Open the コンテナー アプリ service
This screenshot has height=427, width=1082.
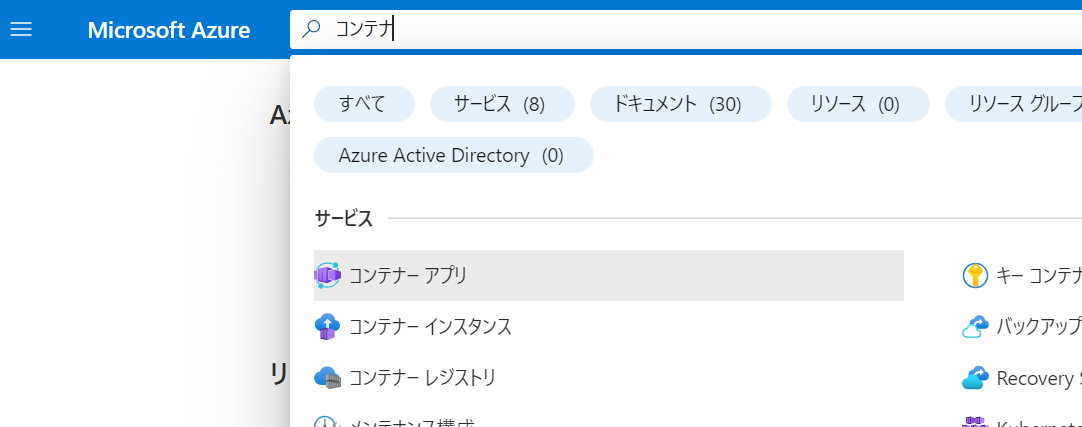(x=409, y=275)
